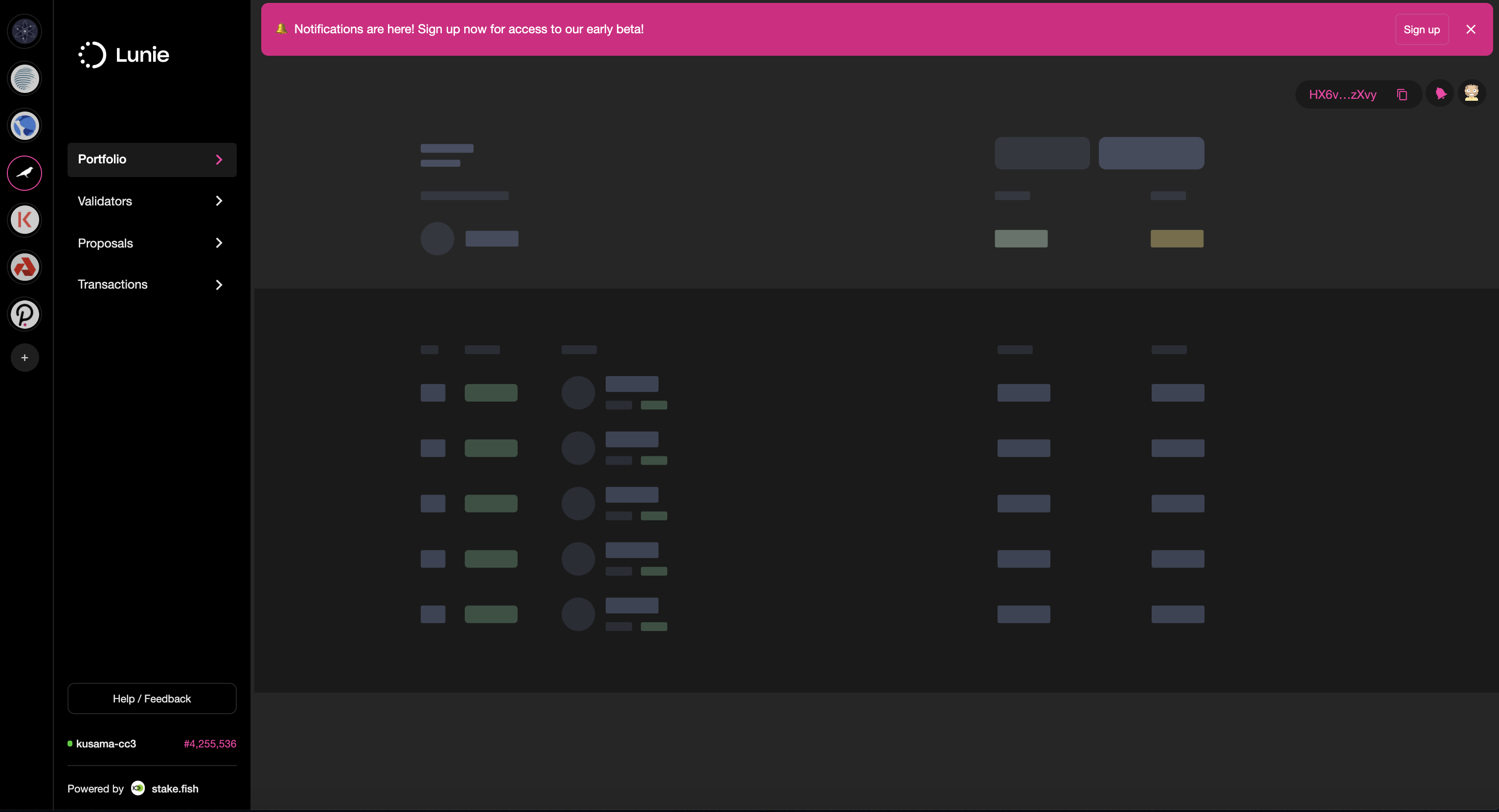1499x812 pixels.
Task: Open the Proposals section
Action: point(152,243)
